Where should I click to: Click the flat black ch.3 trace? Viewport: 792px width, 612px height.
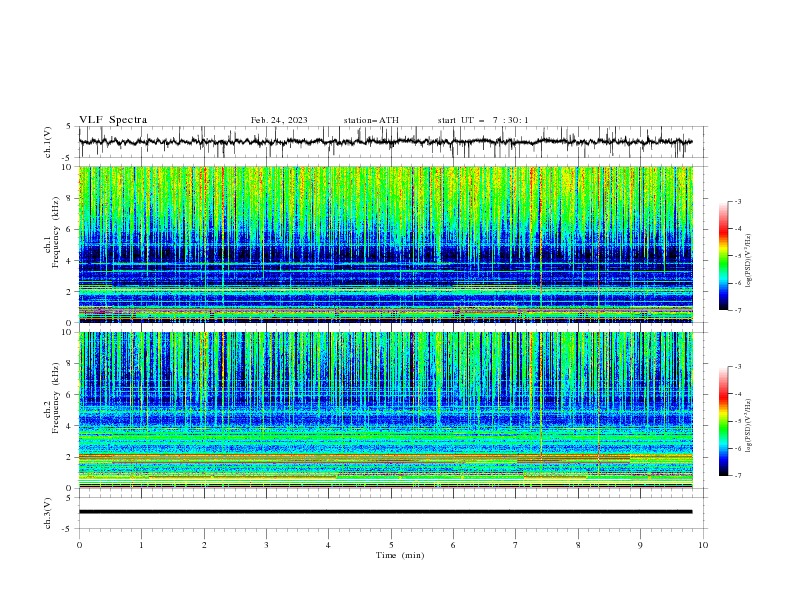click(385, 512)
